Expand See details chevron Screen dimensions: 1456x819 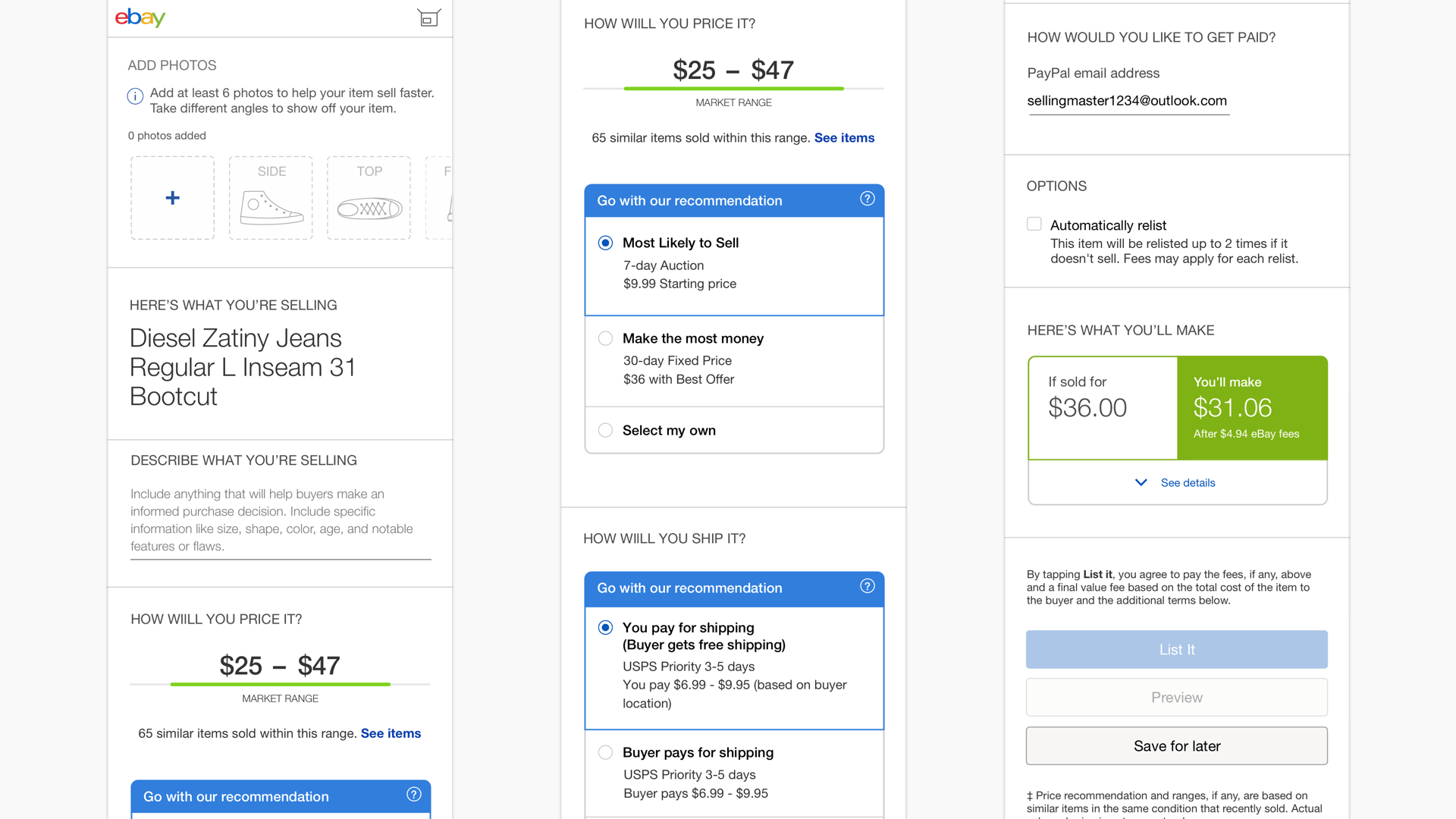click(1141, 482)
